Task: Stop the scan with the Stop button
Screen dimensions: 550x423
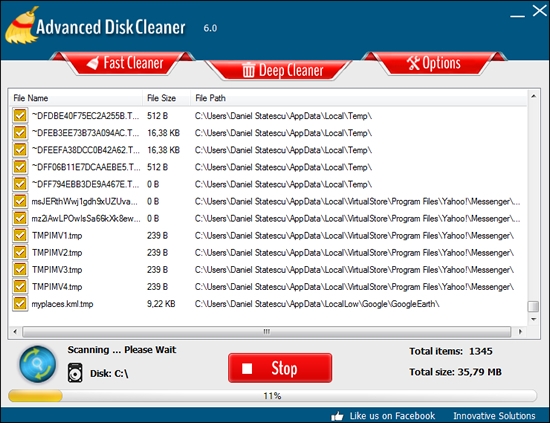Action: pyautogui.click(x=280, y=368)
